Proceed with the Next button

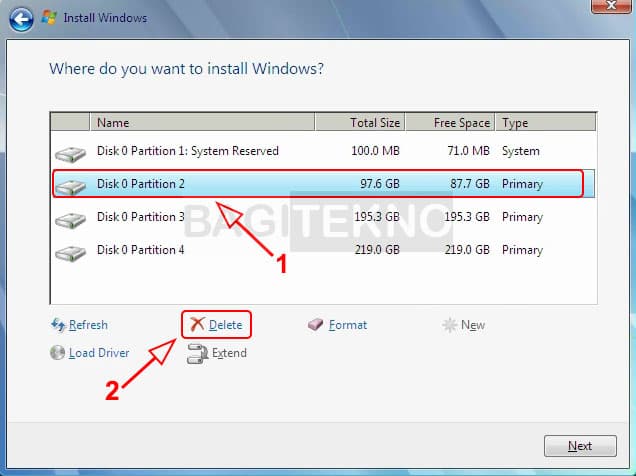click(580, 446)
